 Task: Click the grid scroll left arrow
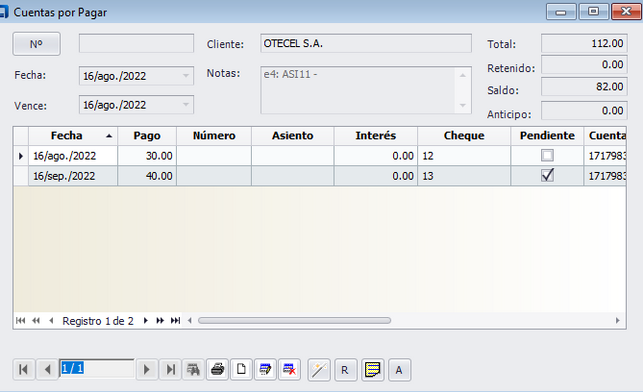[189, 321]
